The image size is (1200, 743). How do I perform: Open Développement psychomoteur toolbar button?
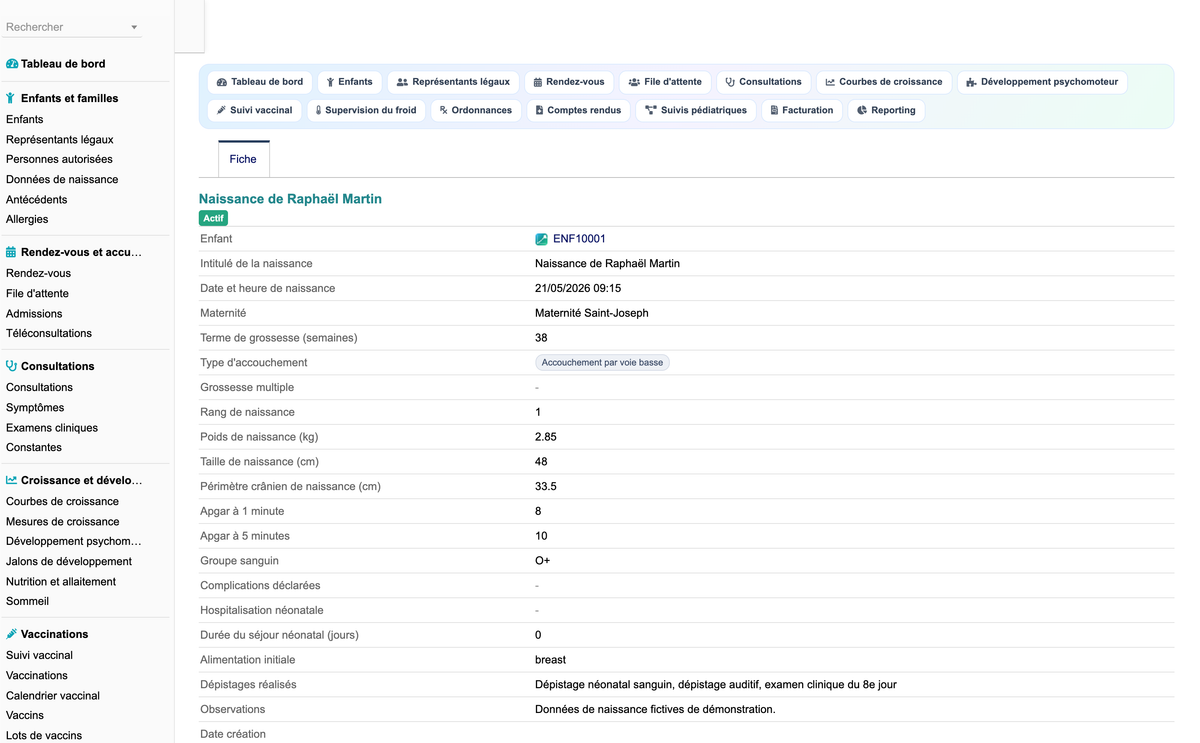(1042, 82)
